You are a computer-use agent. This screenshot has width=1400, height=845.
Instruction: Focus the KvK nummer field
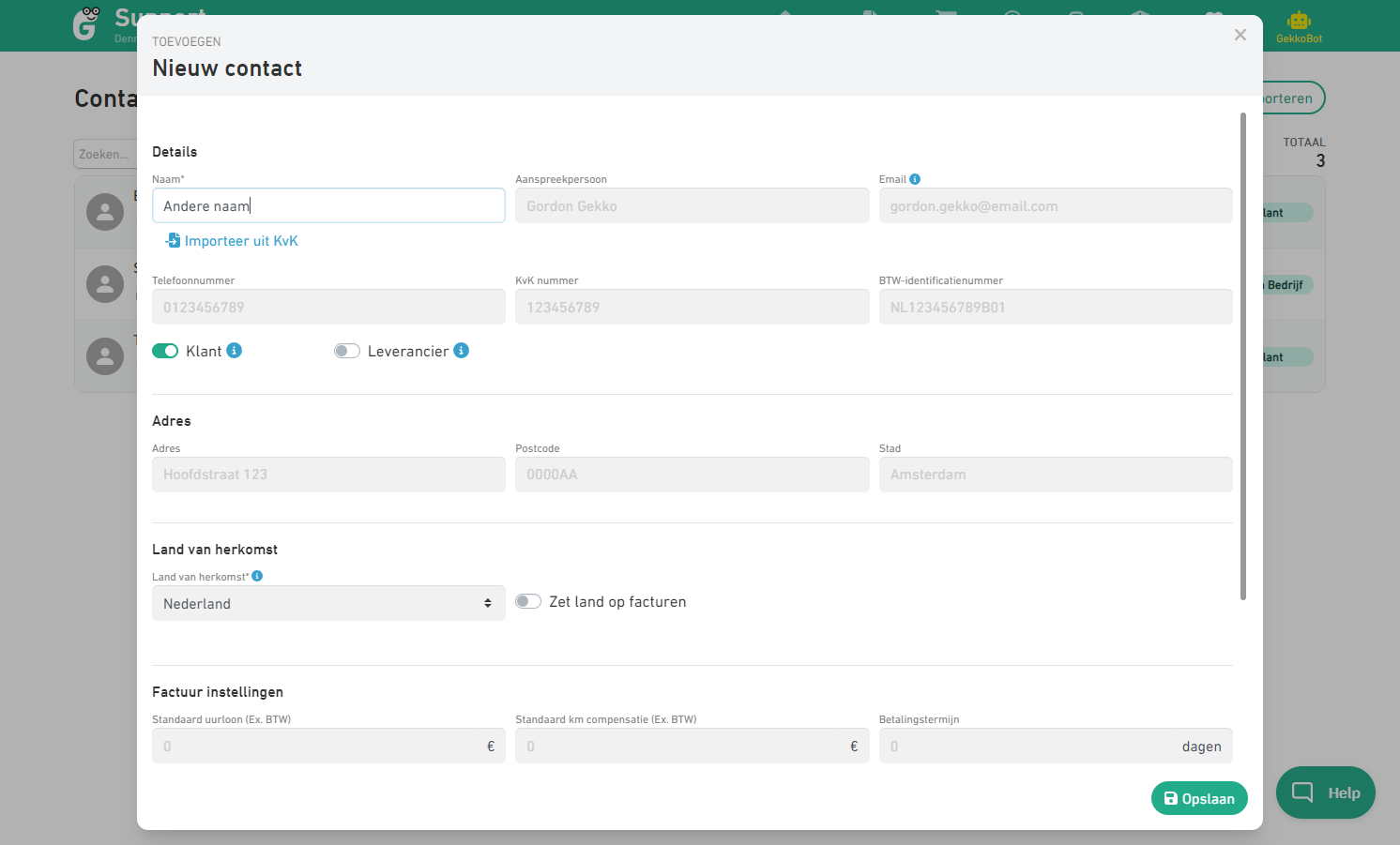692,307
